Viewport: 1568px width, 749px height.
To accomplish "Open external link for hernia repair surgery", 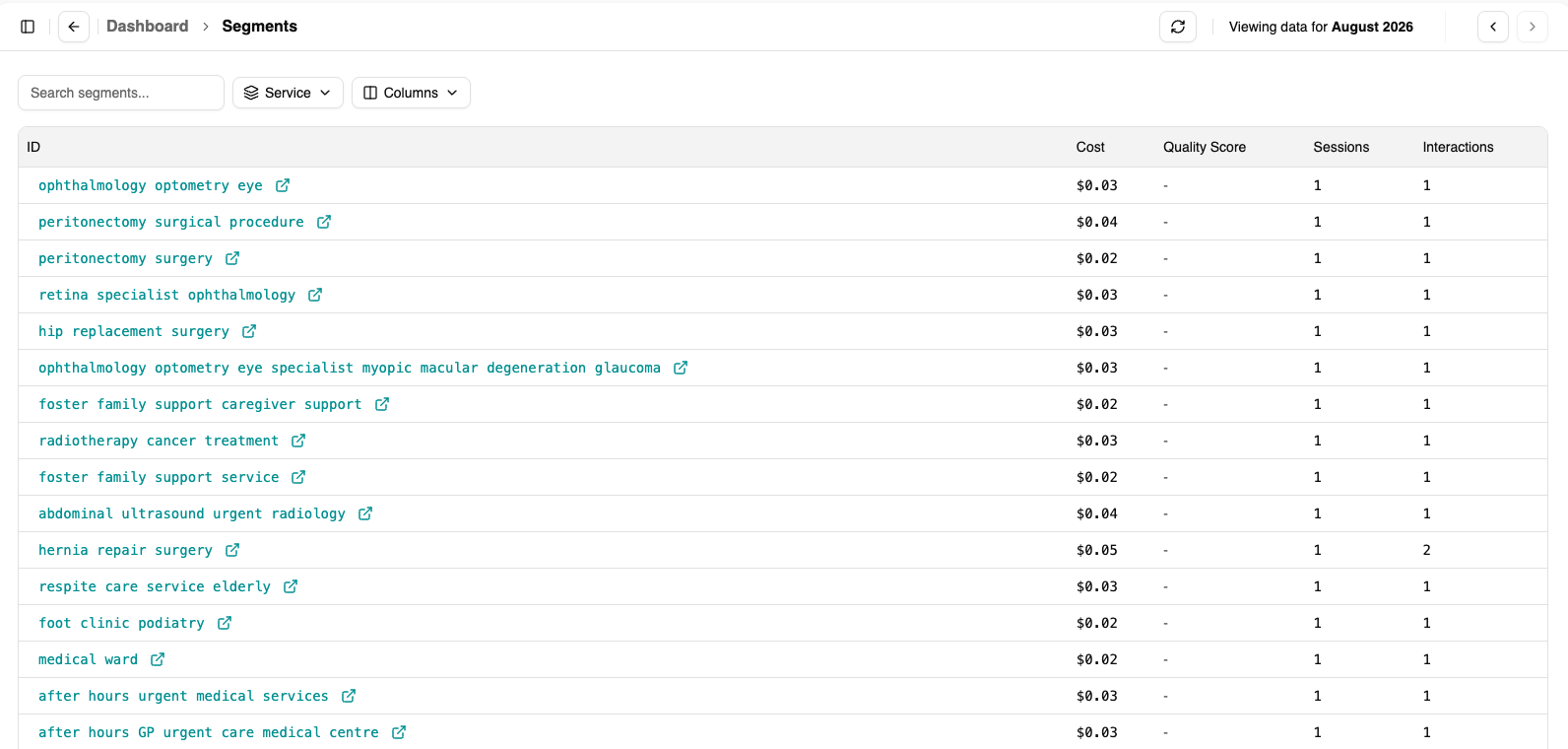I will (232, 550).
